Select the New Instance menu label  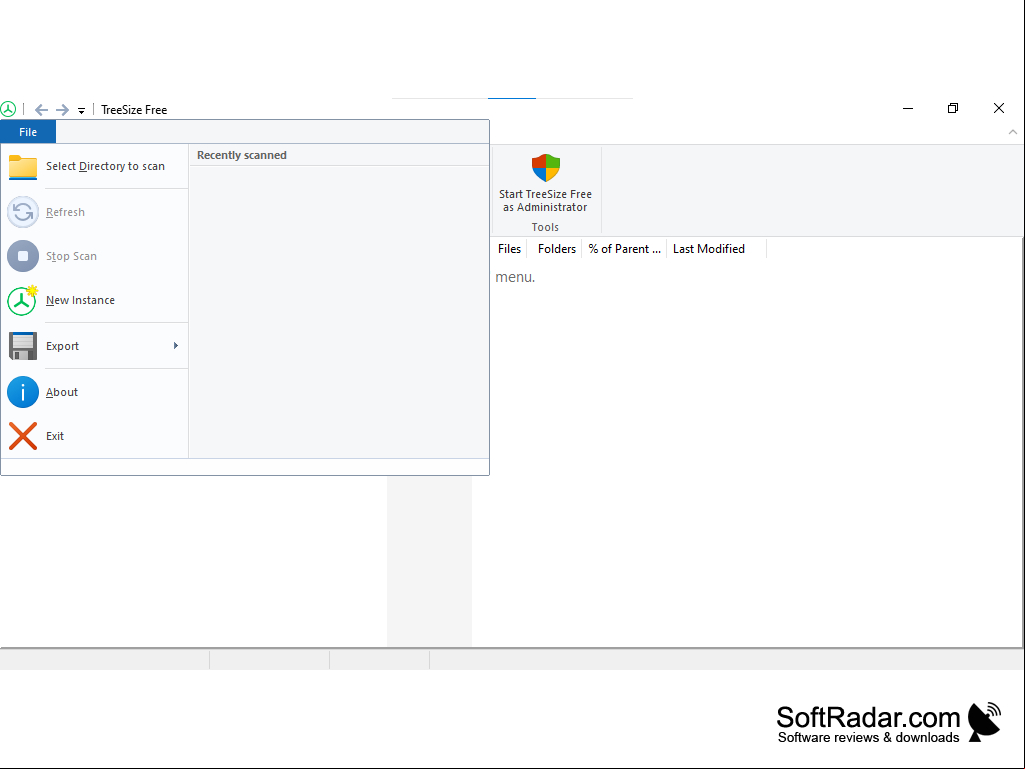tap(80, 300)
